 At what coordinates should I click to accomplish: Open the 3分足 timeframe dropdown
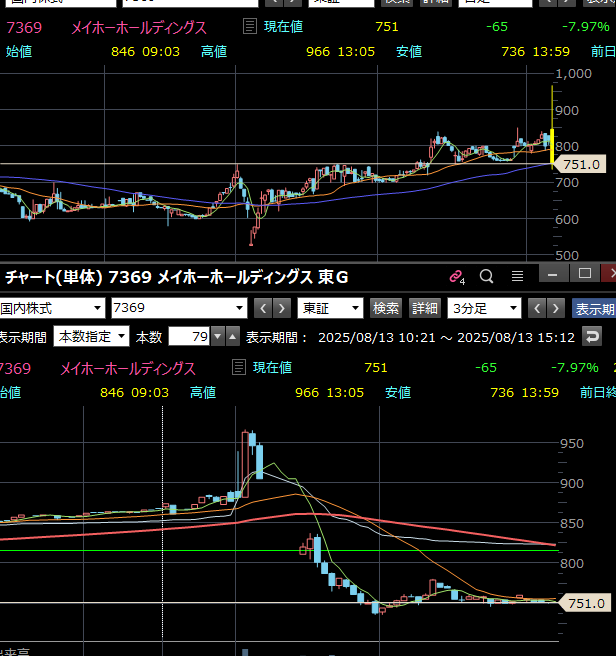pos(485,309)
